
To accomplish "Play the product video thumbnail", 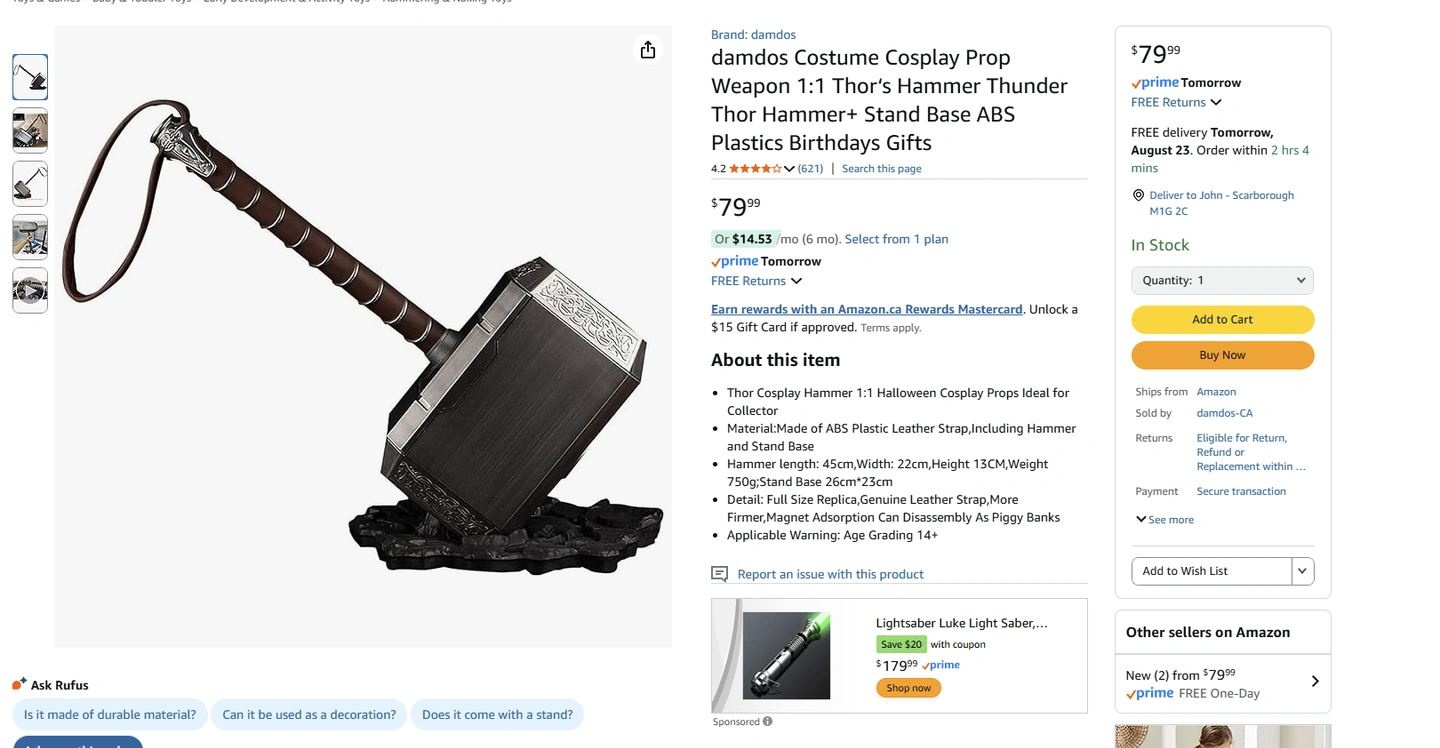I will point(30,291).
